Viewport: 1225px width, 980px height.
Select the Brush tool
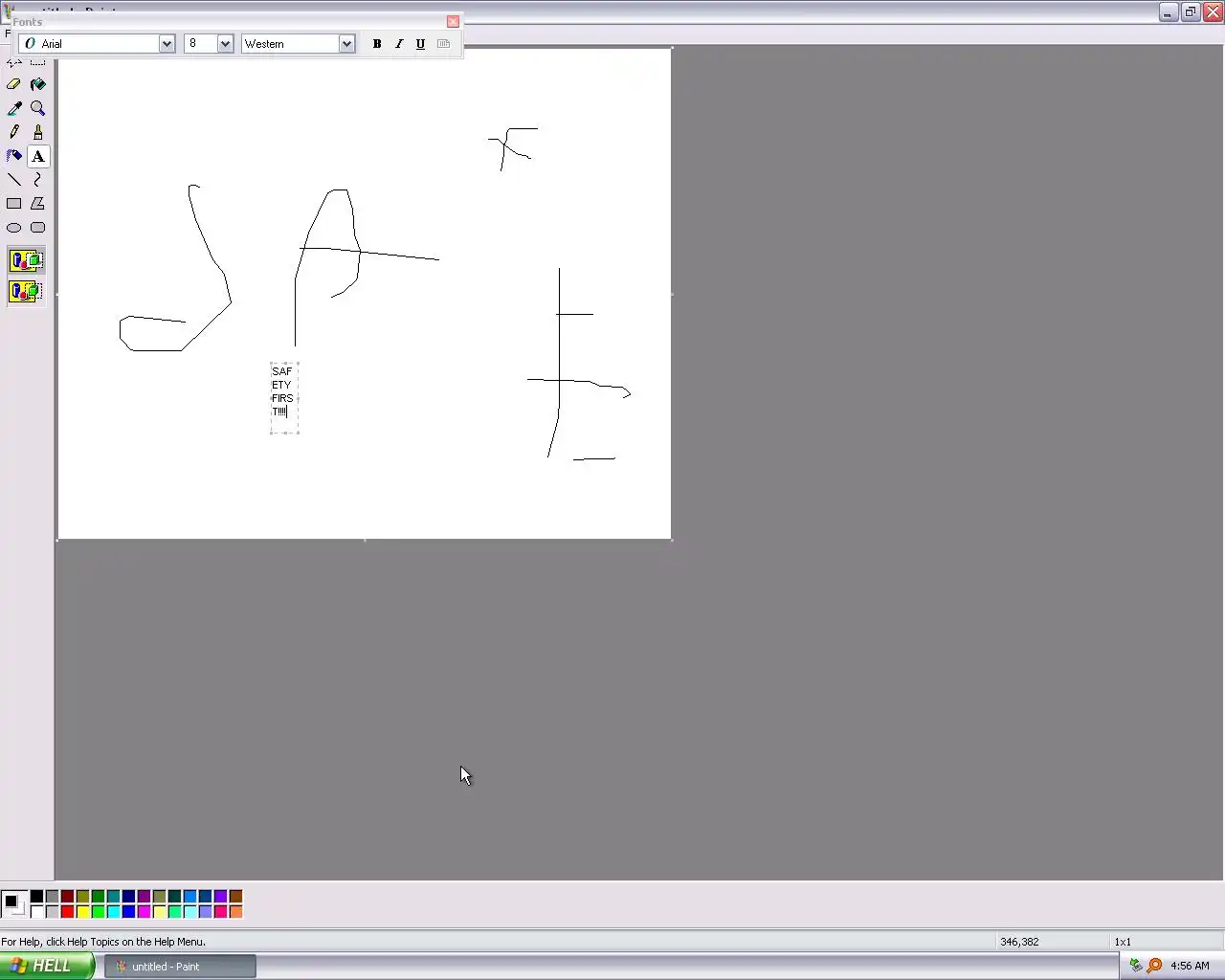[x=38, y=132]
